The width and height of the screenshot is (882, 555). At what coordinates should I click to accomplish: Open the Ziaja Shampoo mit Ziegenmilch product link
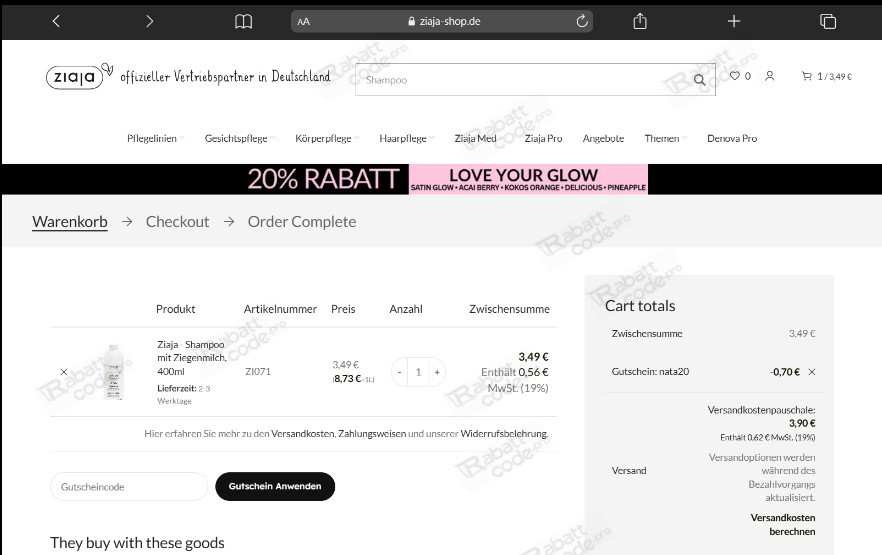point(192,358)
